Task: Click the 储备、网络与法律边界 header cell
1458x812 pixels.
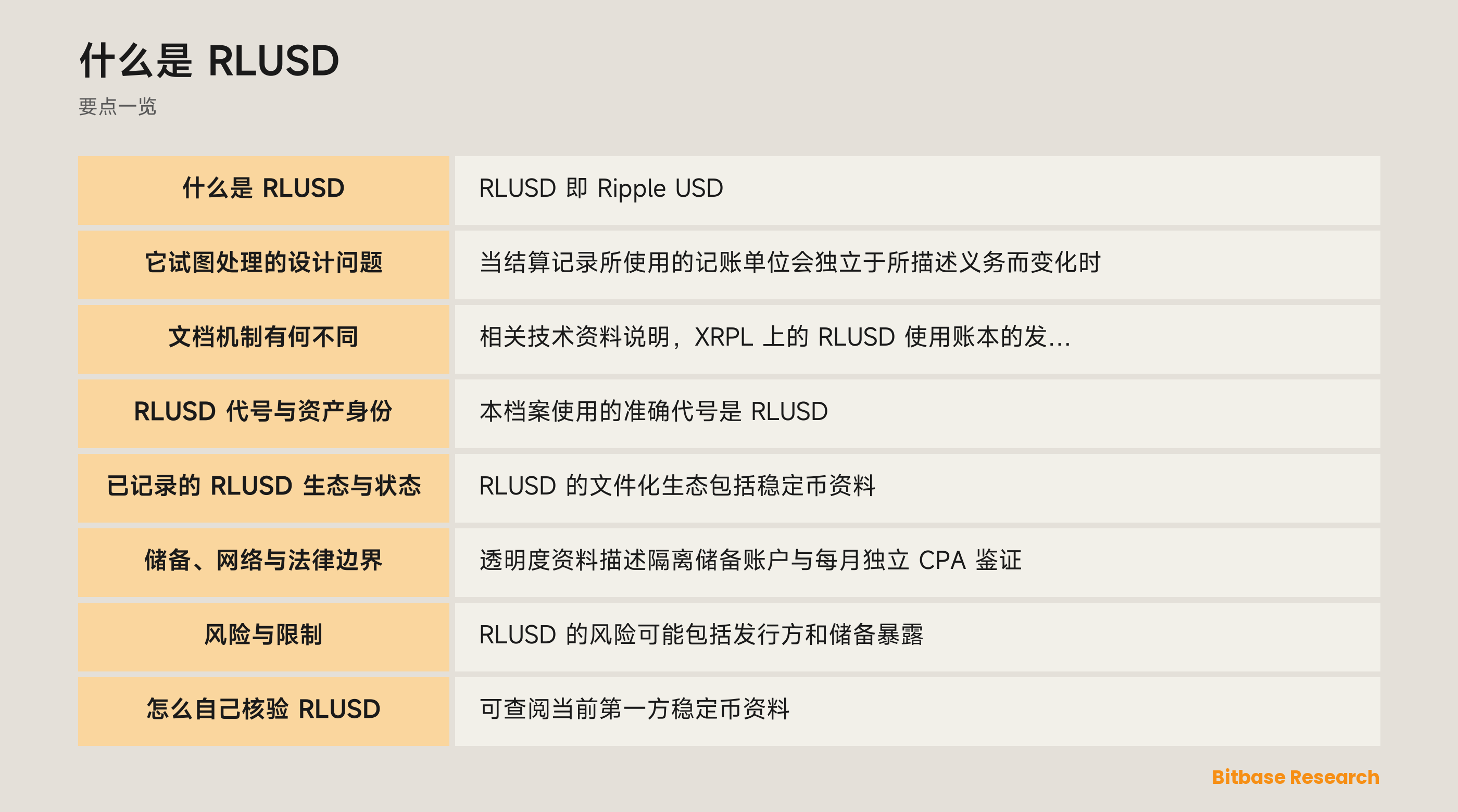Action: [263, 562]
